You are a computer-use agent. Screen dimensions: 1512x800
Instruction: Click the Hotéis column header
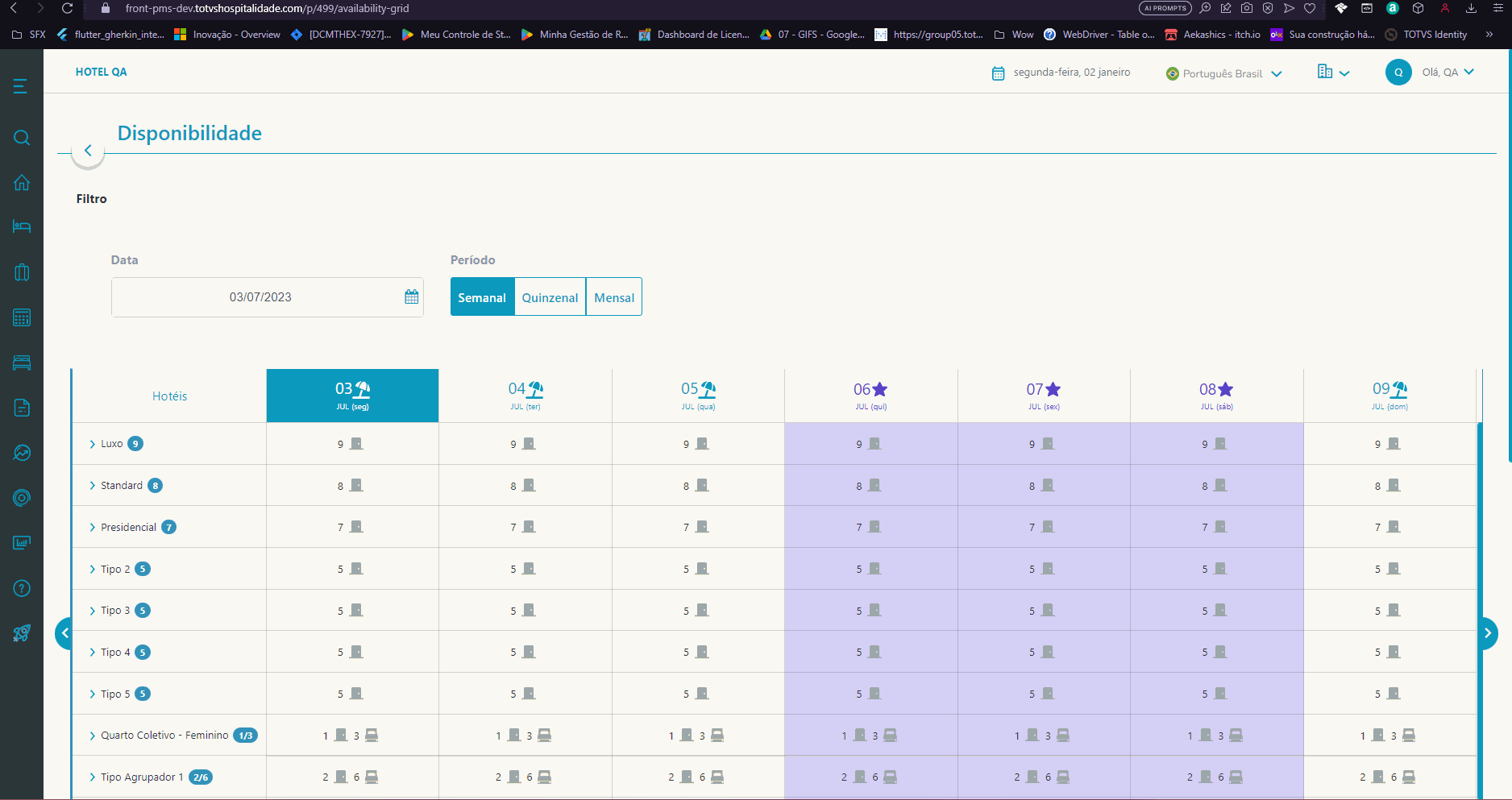169,396
